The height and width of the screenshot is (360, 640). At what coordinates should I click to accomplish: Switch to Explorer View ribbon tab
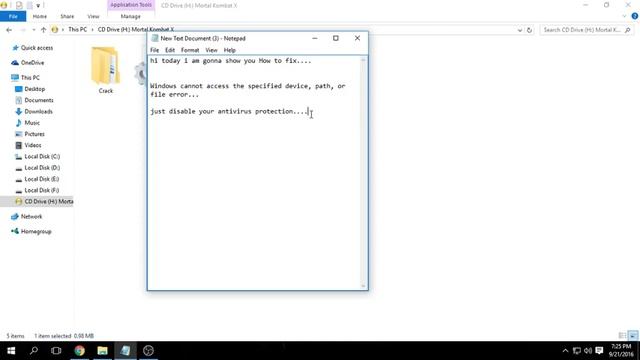click(x=93, y=16)
